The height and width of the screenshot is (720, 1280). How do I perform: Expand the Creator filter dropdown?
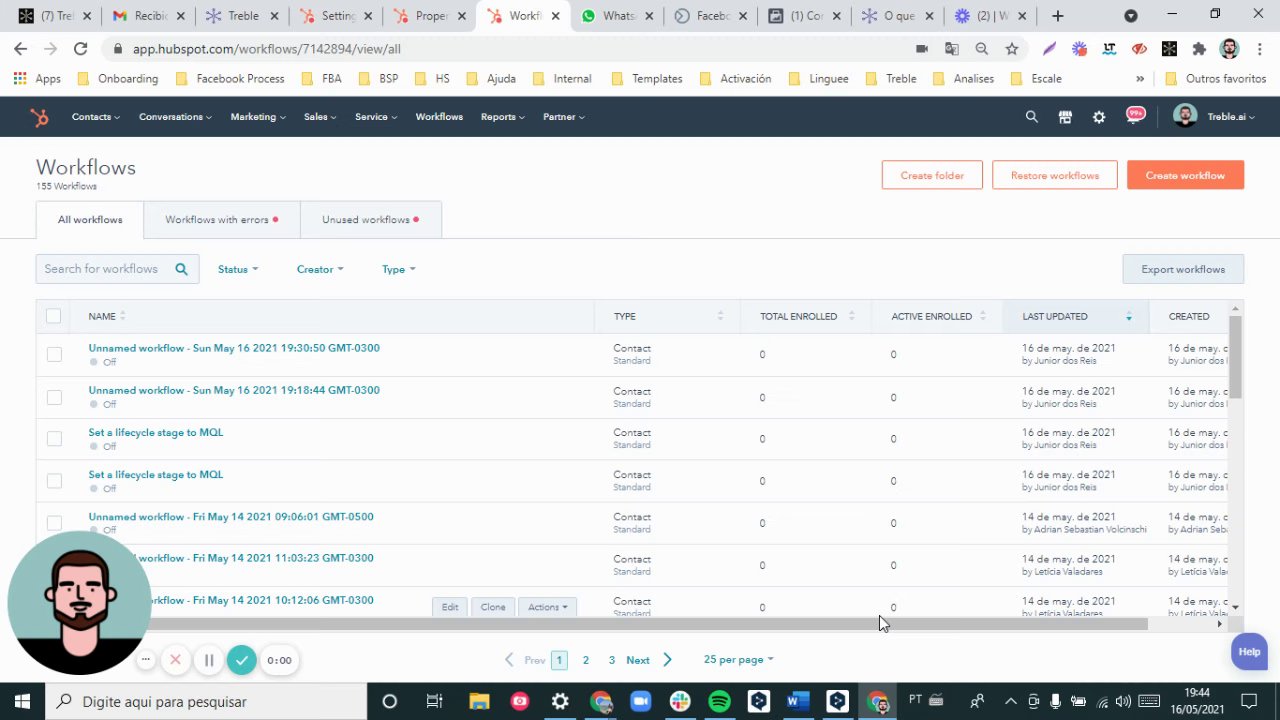(x=320, y=269)
